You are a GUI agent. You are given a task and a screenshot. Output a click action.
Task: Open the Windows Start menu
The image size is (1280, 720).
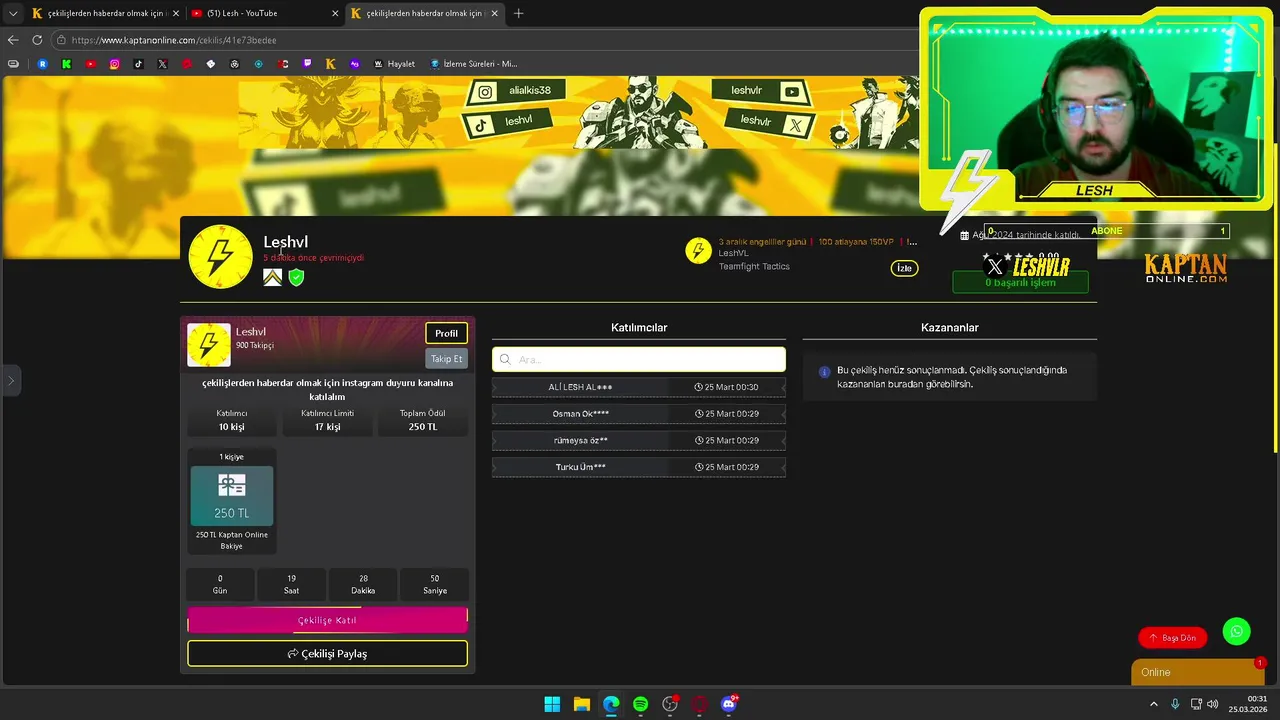pyautogui.click(x=552, y=704)
